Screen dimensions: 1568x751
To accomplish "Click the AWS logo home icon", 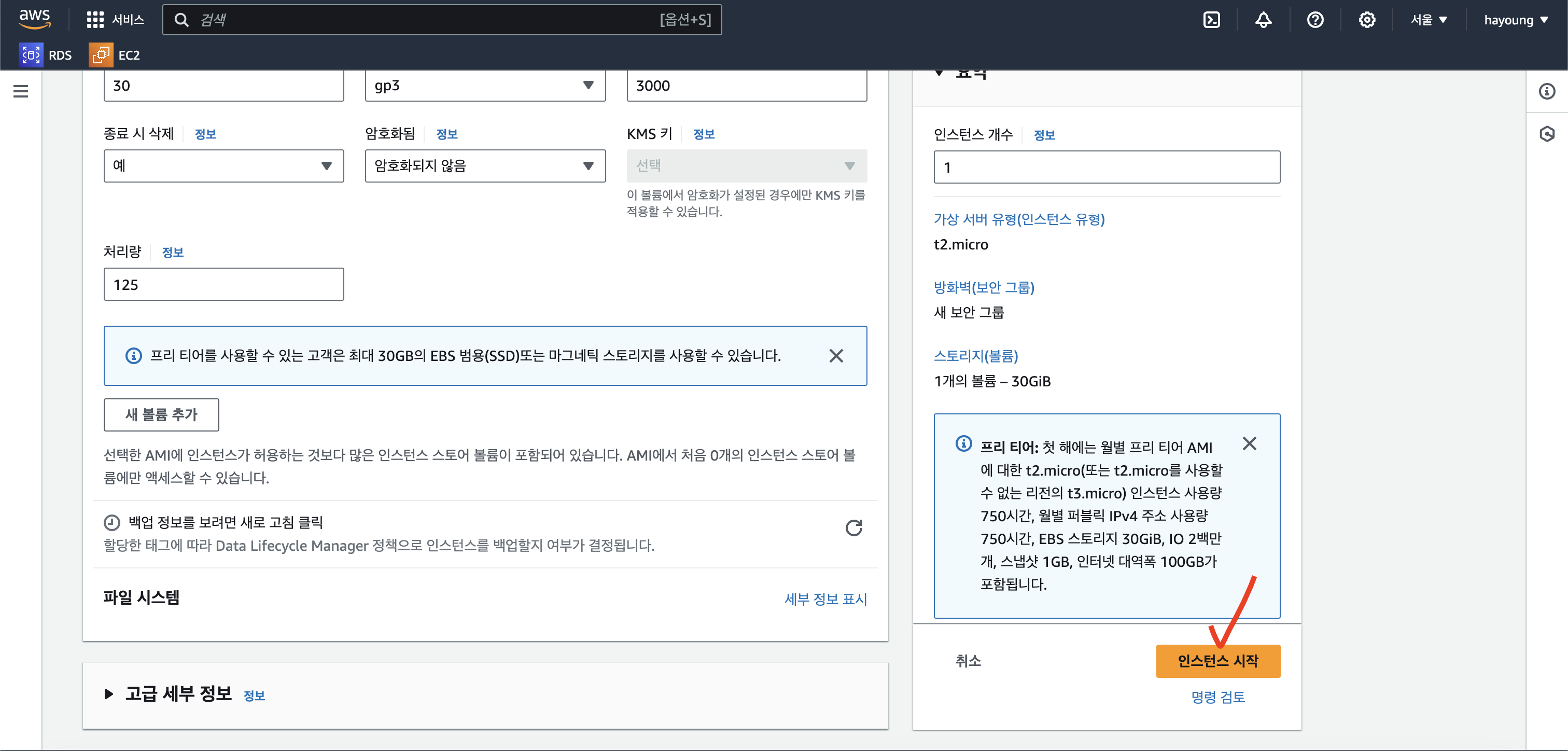I will [35, 20].
